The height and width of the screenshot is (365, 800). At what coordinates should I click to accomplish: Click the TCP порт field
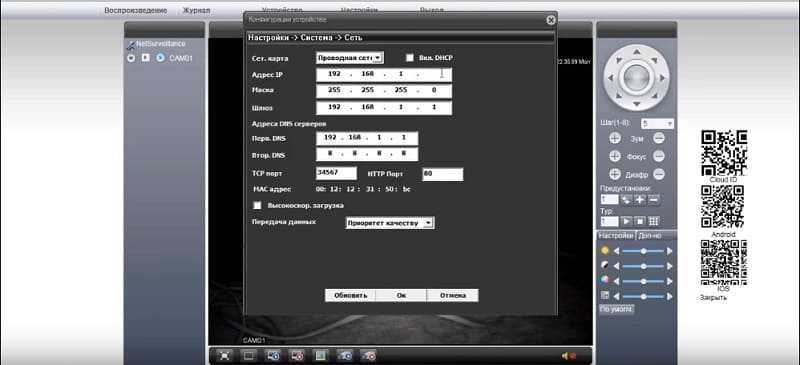click(336, 173)
